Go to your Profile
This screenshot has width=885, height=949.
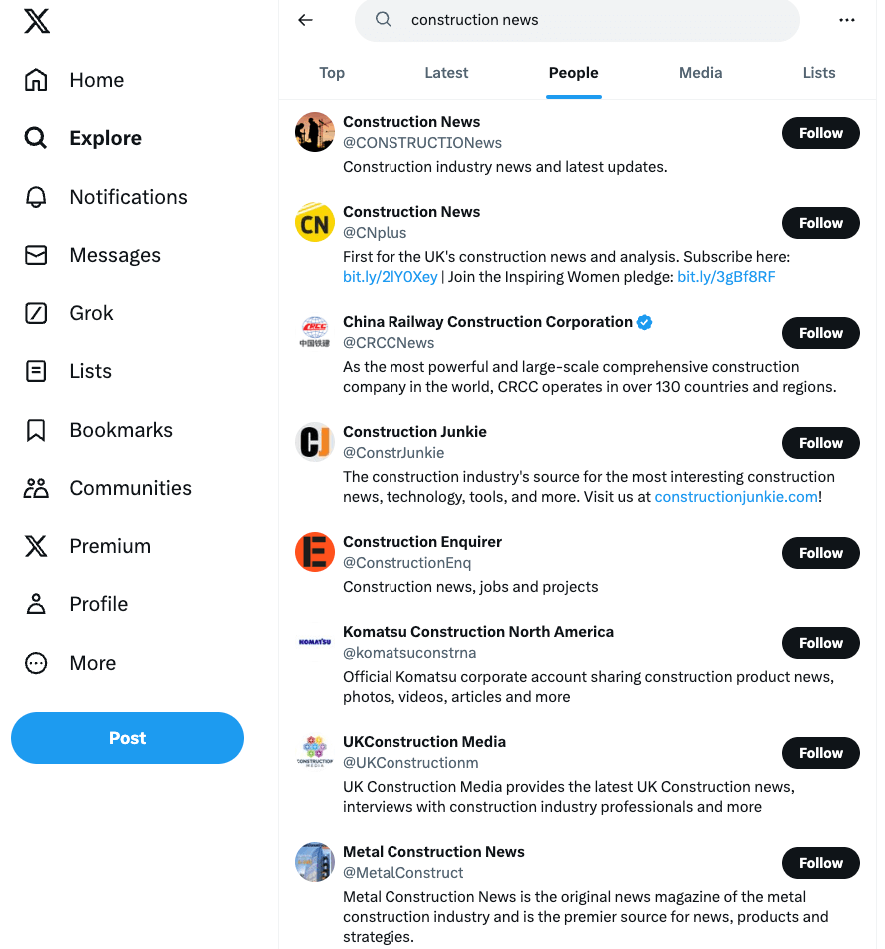98,604
